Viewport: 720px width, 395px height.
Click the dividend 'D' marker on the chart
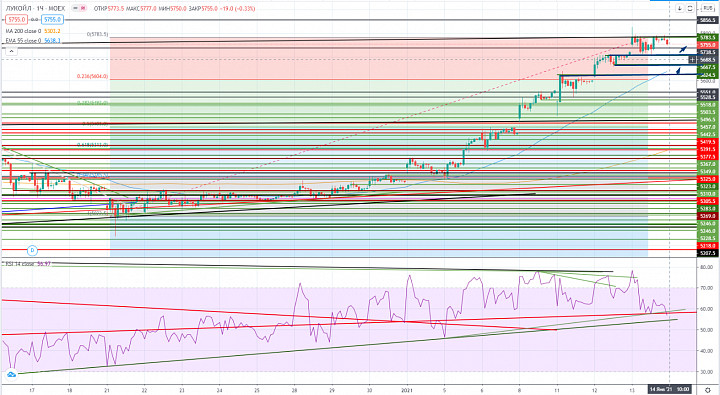(32, 250)
